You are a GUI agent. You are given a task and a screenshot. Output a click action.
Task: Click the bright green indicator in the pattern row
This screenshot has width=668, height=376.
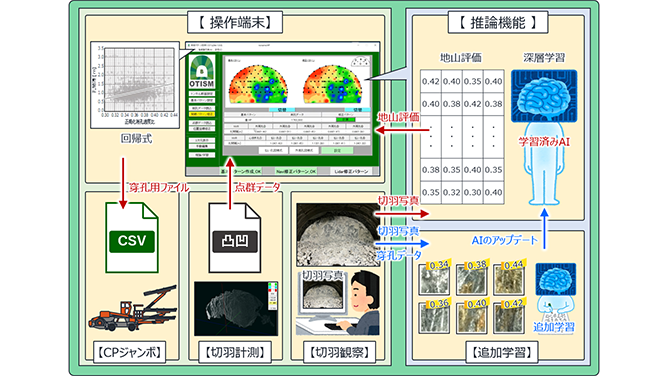pyautogui.click(x=346, y=120)
